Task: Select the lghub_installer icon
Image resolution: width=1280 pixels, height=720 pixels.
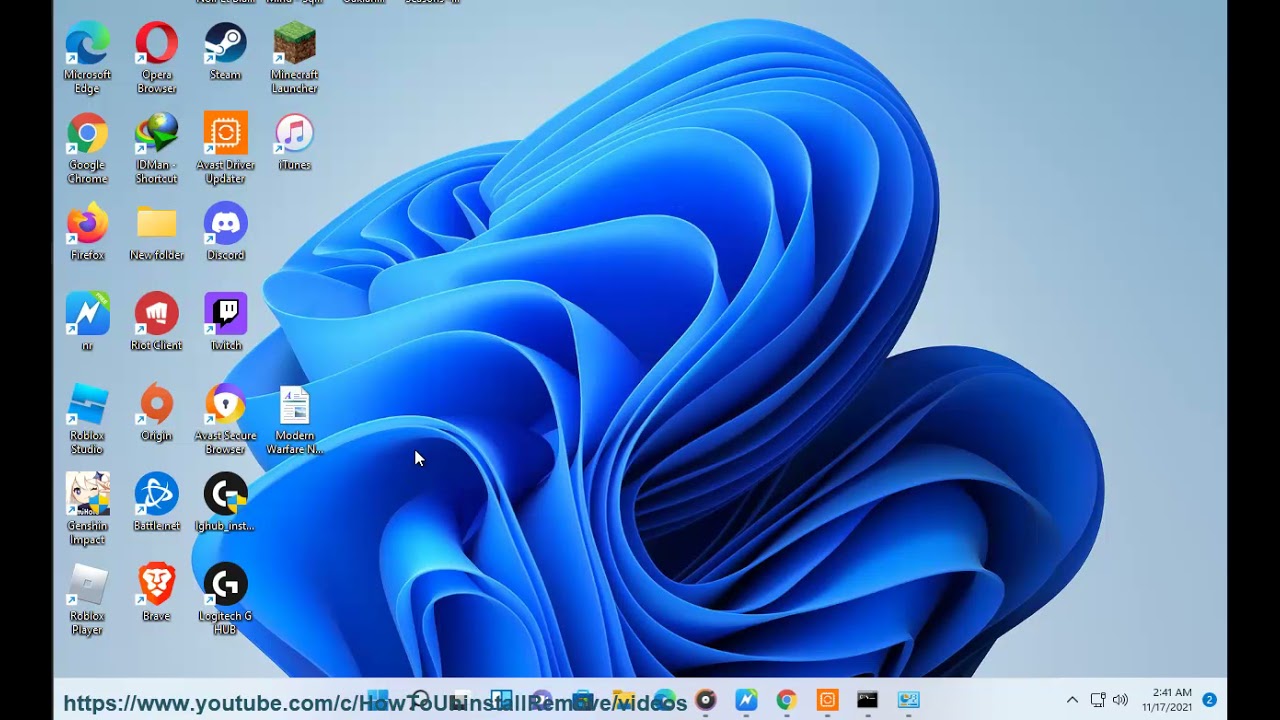Action: click(225, 503)
